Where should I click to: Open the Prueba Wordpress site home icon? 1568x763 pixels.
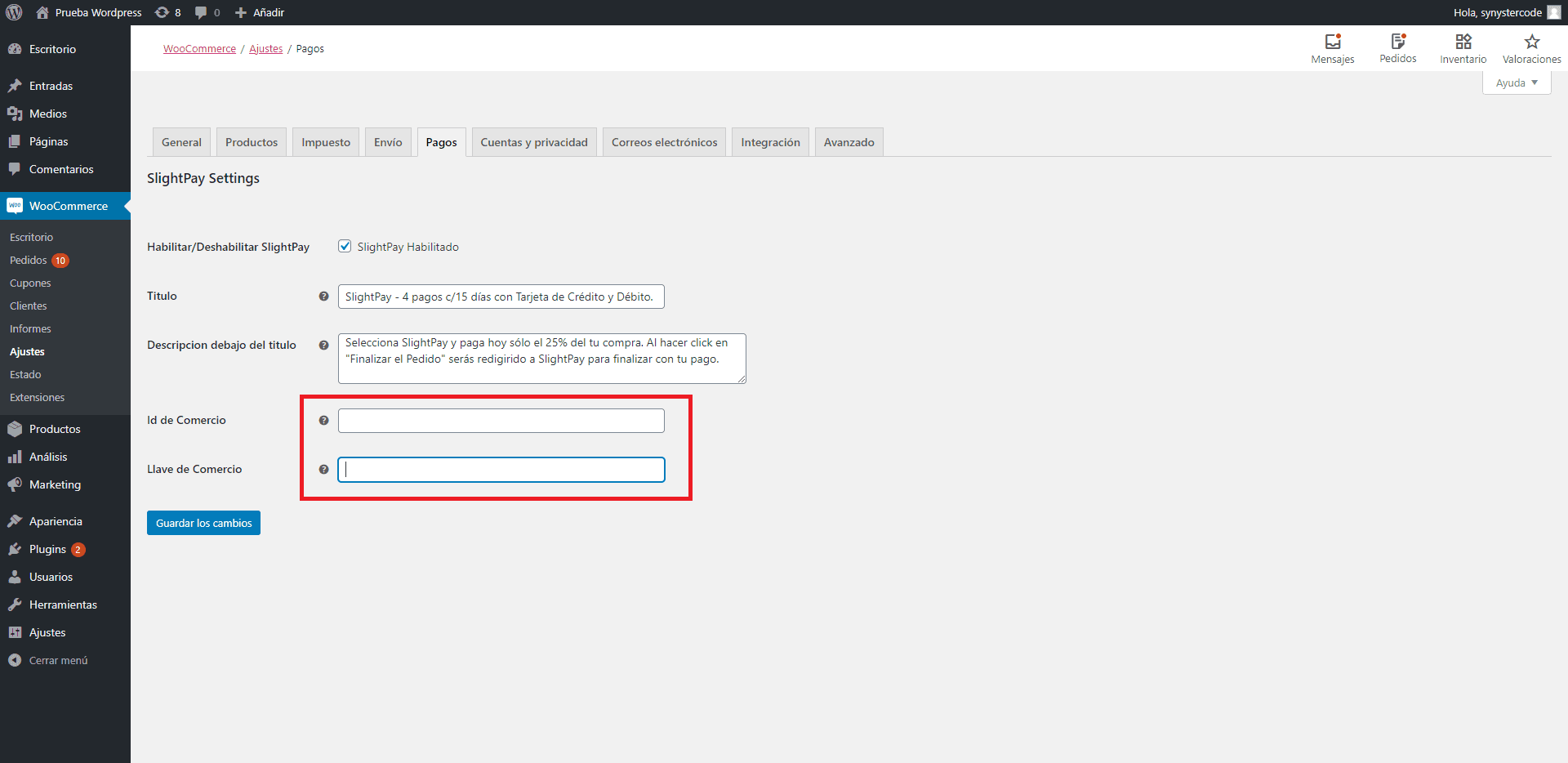(42, 12)
